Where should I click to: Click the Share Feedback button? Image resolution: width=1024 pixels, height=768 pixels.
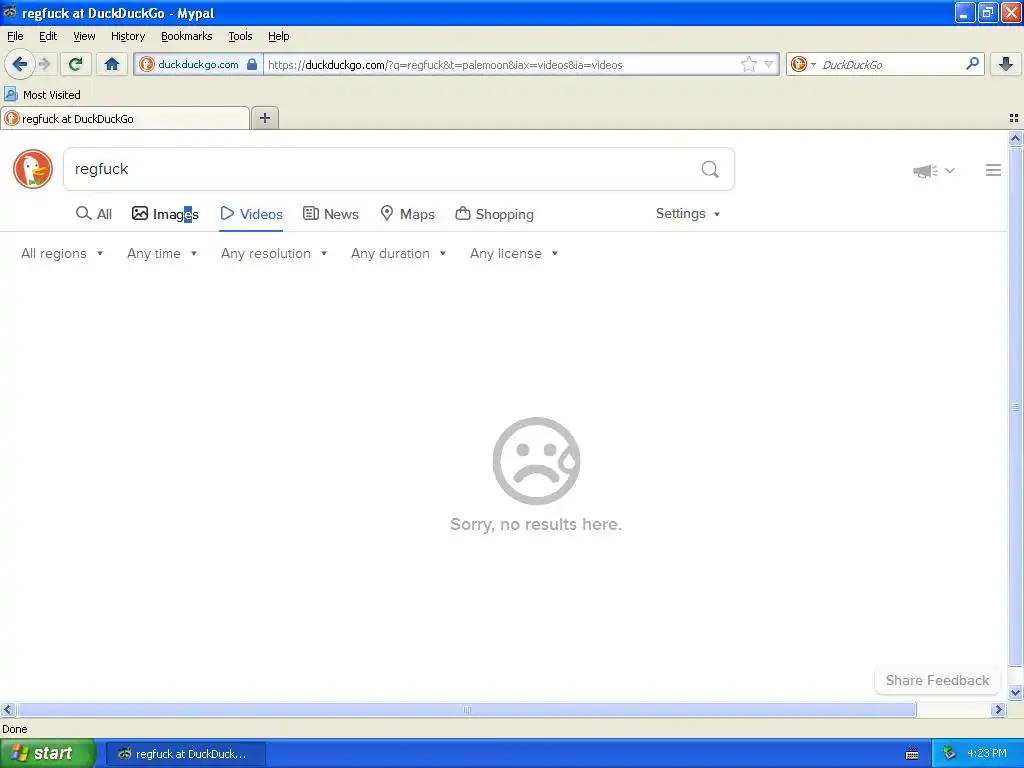point(937,680)
